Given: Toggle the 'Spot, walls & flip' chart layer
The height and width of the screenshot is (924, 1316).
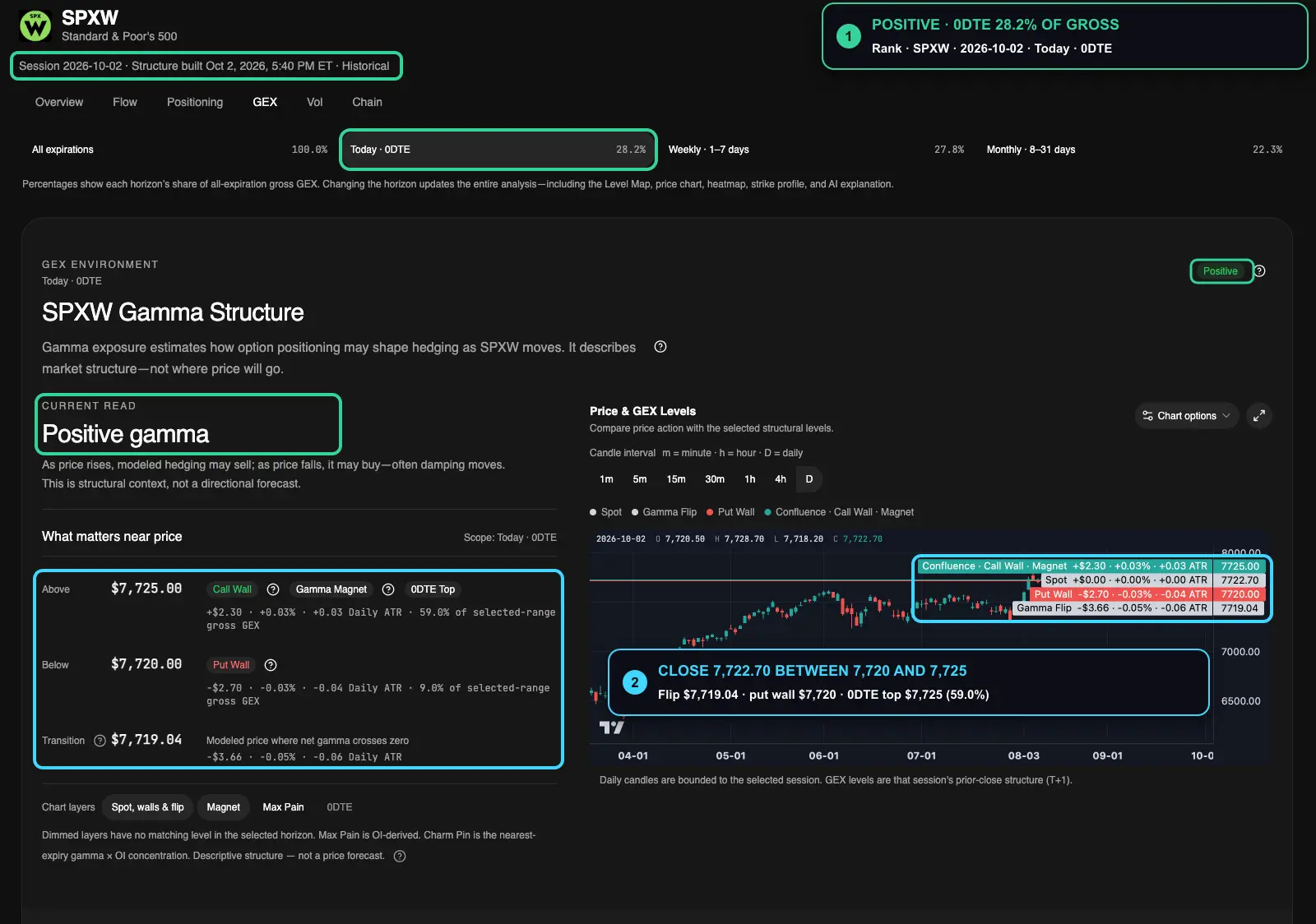Looking at the screenshot, I should tap(148, 807).
